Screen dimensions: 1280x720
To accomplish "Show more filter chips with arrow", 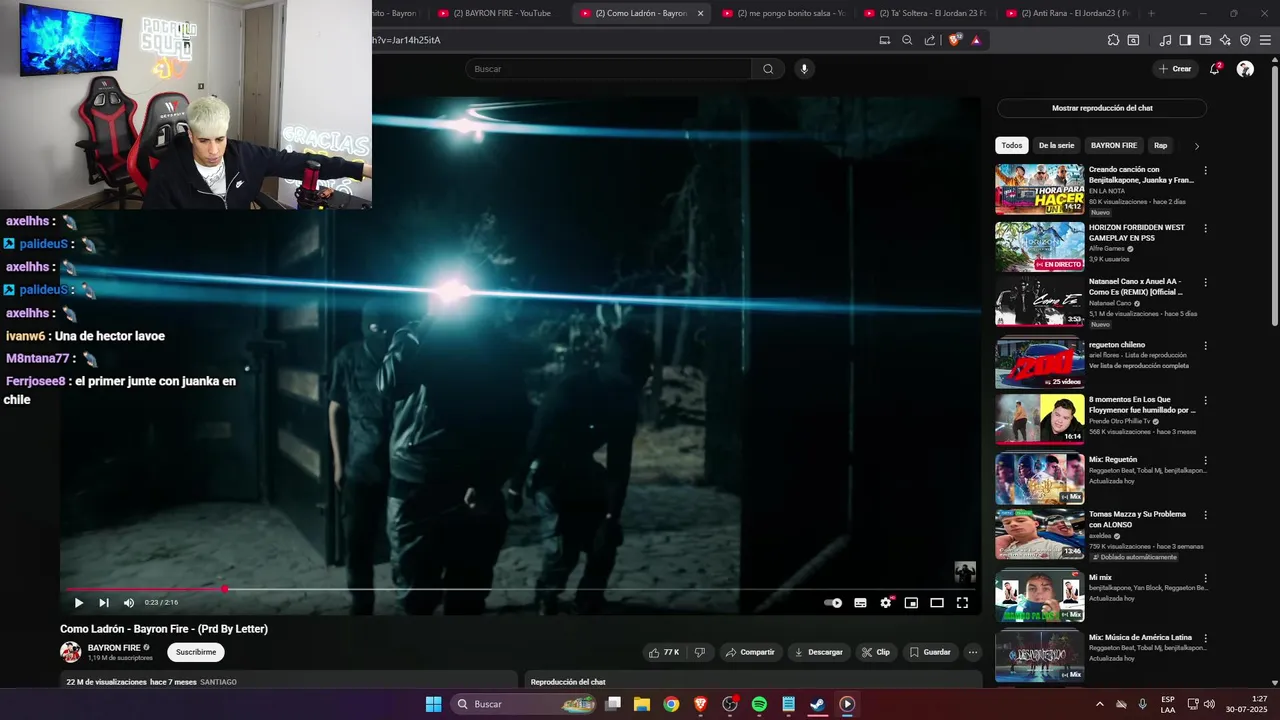I will (1197, 146).
